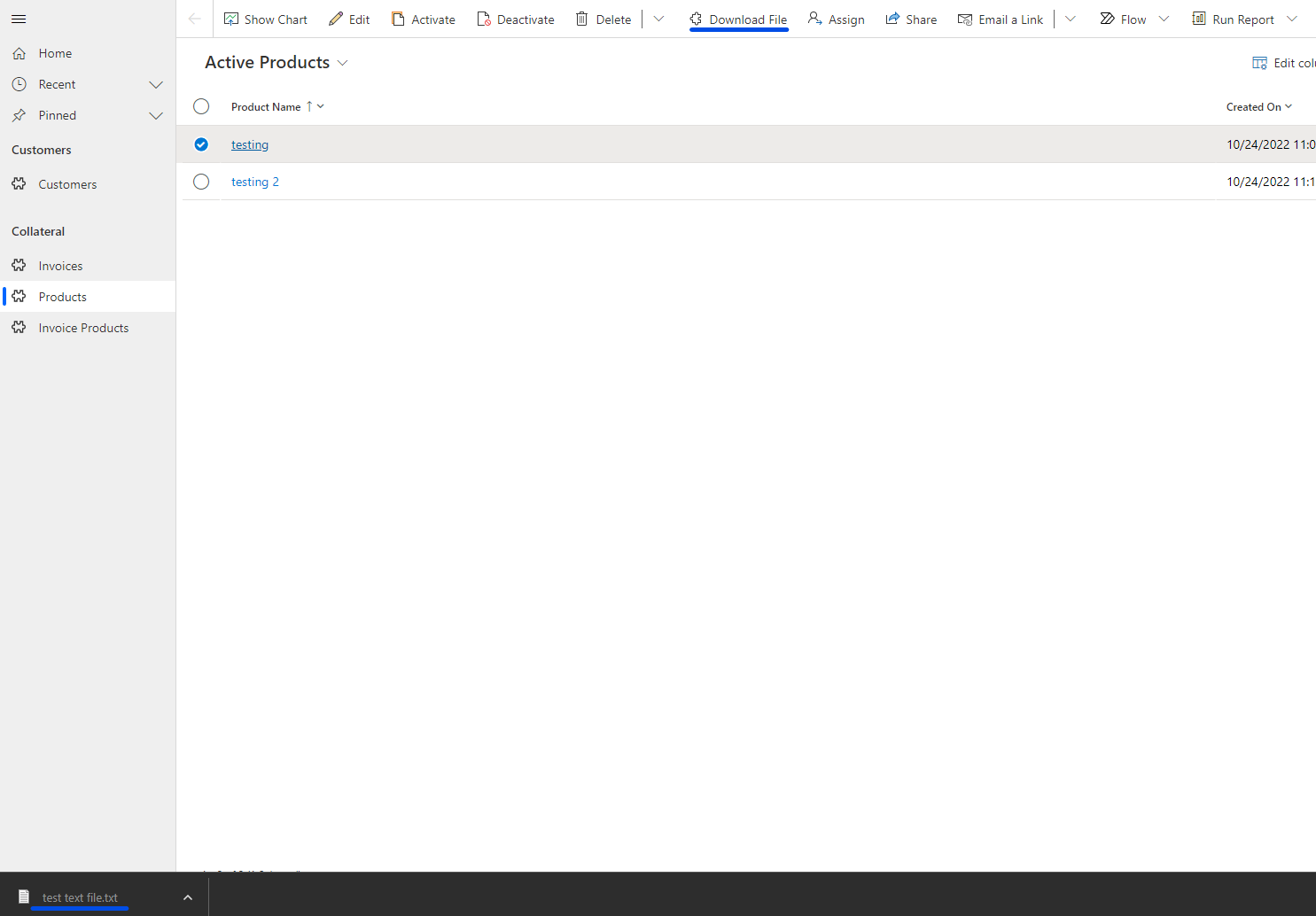This screenshot has height=916, width=1316.
Task: Select the testing 2 row checkbox
Action: click(x=201, y=181)
